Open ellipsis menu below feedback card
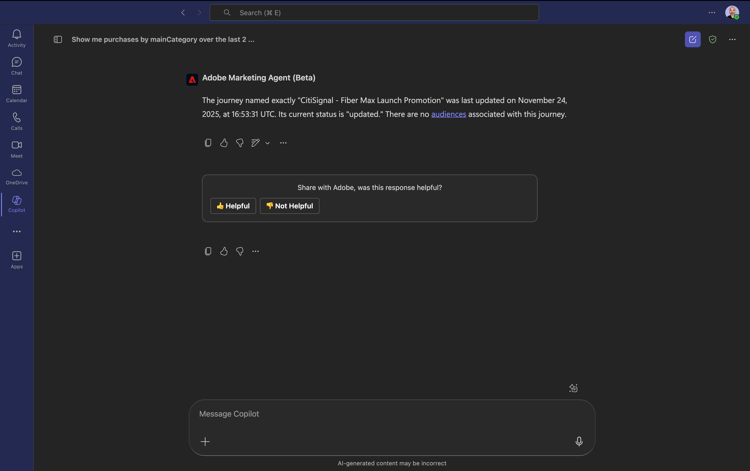750x471 pixels. click(255, 251)
